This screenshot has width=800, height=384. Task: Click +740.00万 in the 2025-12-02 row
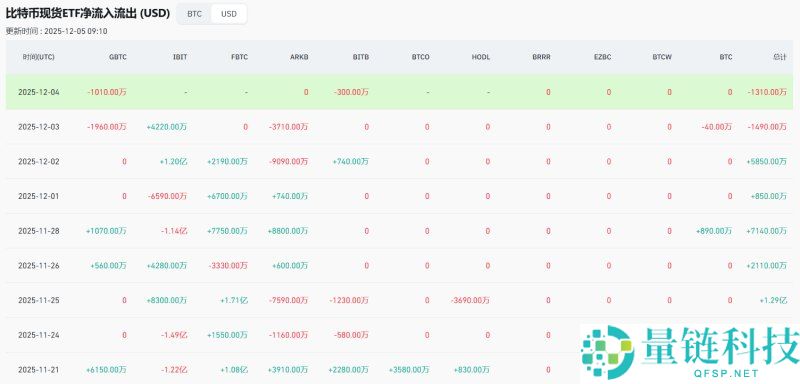[351, 161]
